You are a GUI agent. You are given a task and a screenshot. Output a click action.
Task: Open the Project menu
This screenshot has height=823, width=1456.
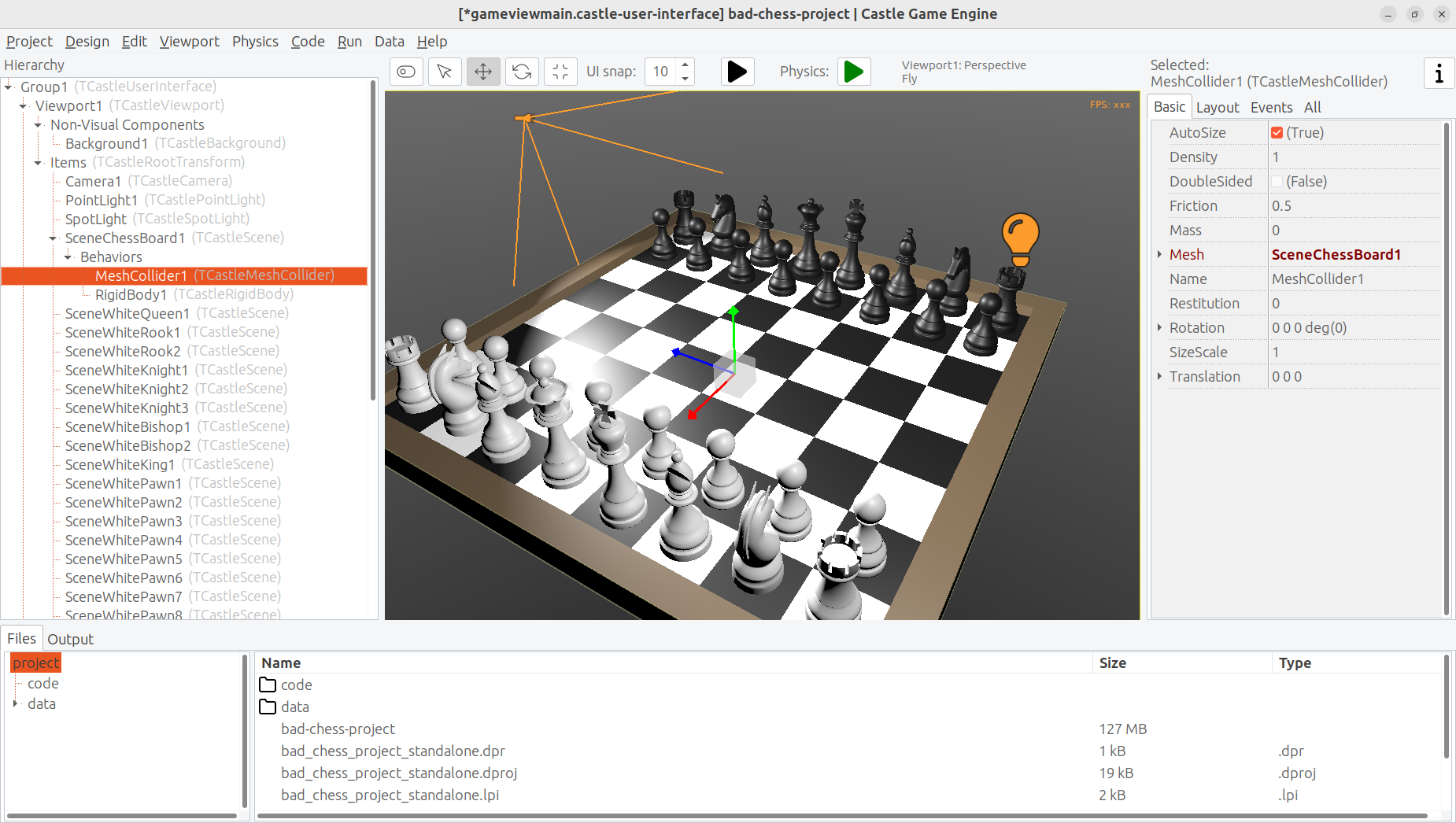[x=29, y=41]
